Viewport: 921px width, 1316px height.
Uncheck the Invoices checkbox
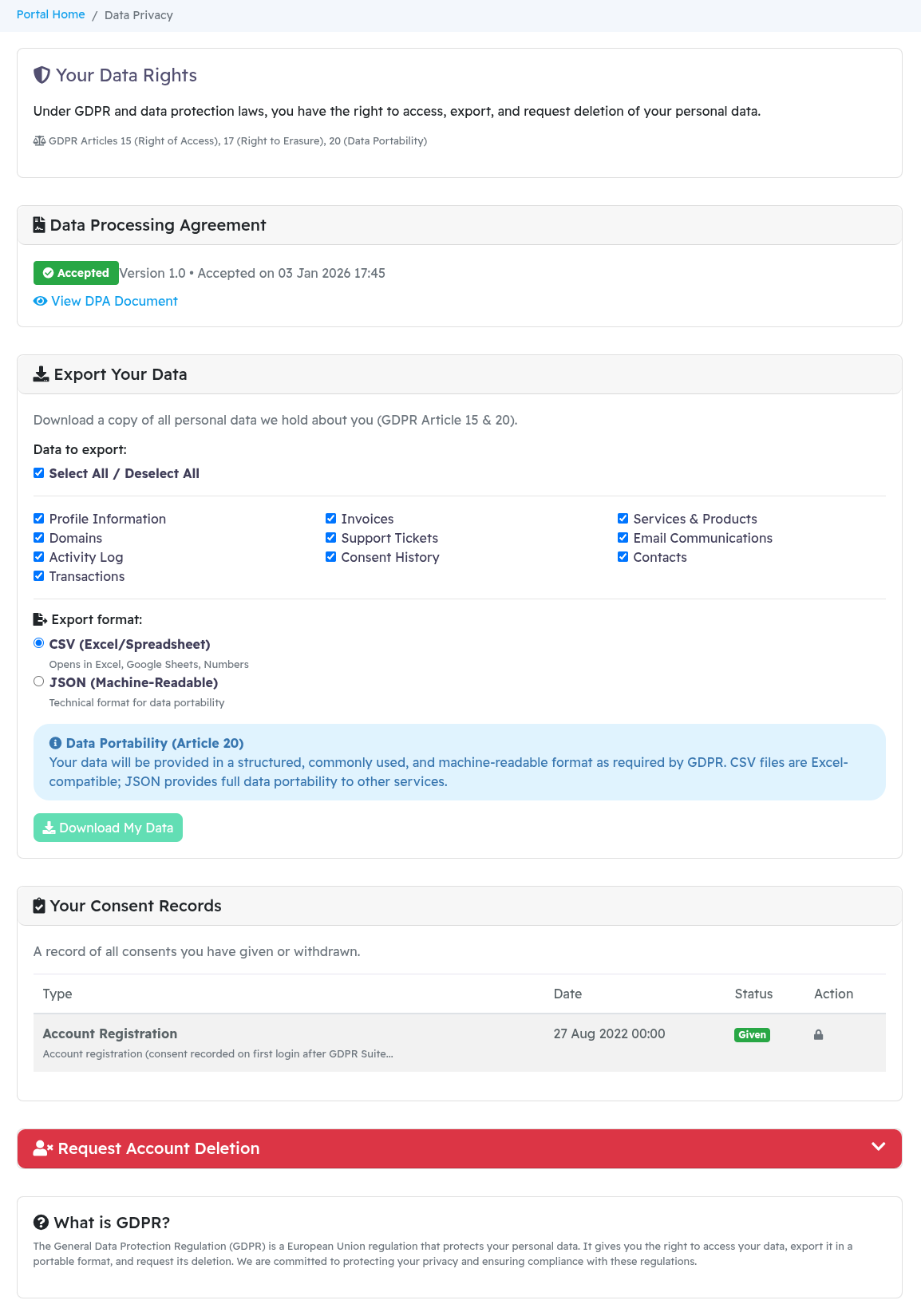(x=330, y=518)
